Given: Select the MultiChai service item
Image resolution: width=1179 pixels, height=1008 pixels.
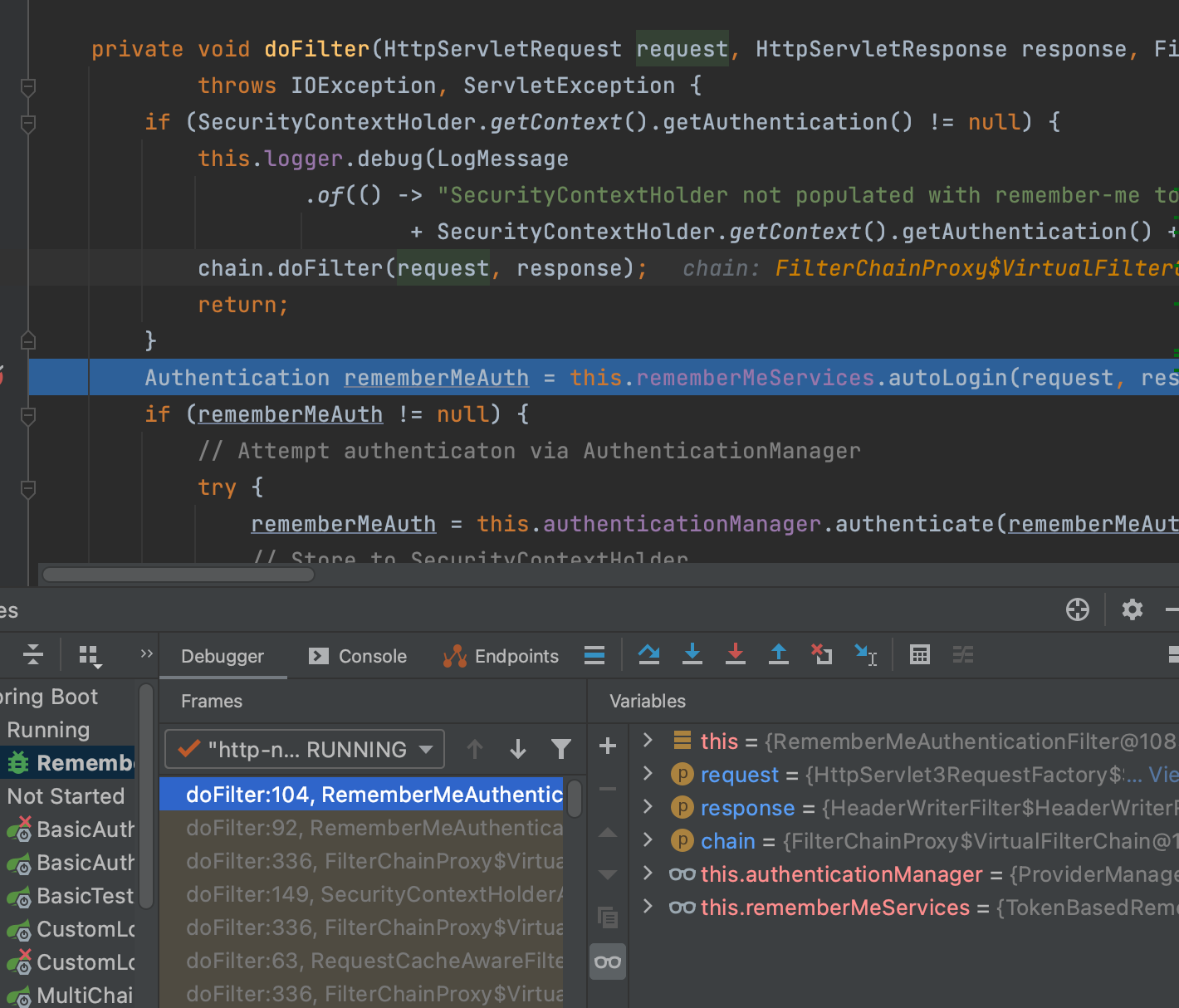Looking at the screenshot, I should 68,995.
